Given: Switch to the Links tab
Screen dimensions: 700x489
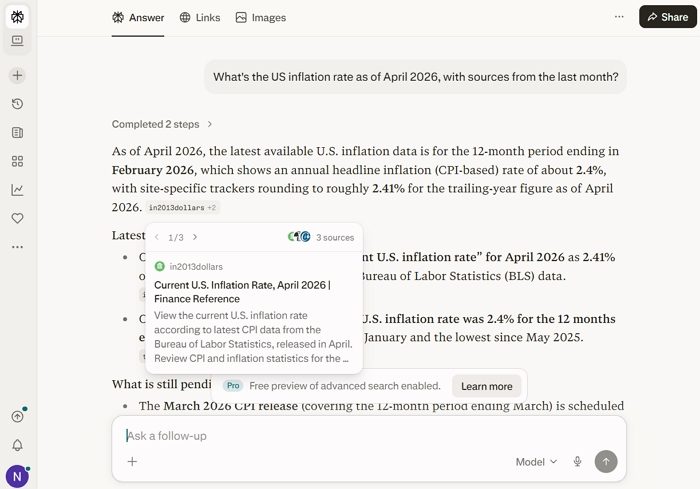Looking at the screenshot, I should click(199, 17).
